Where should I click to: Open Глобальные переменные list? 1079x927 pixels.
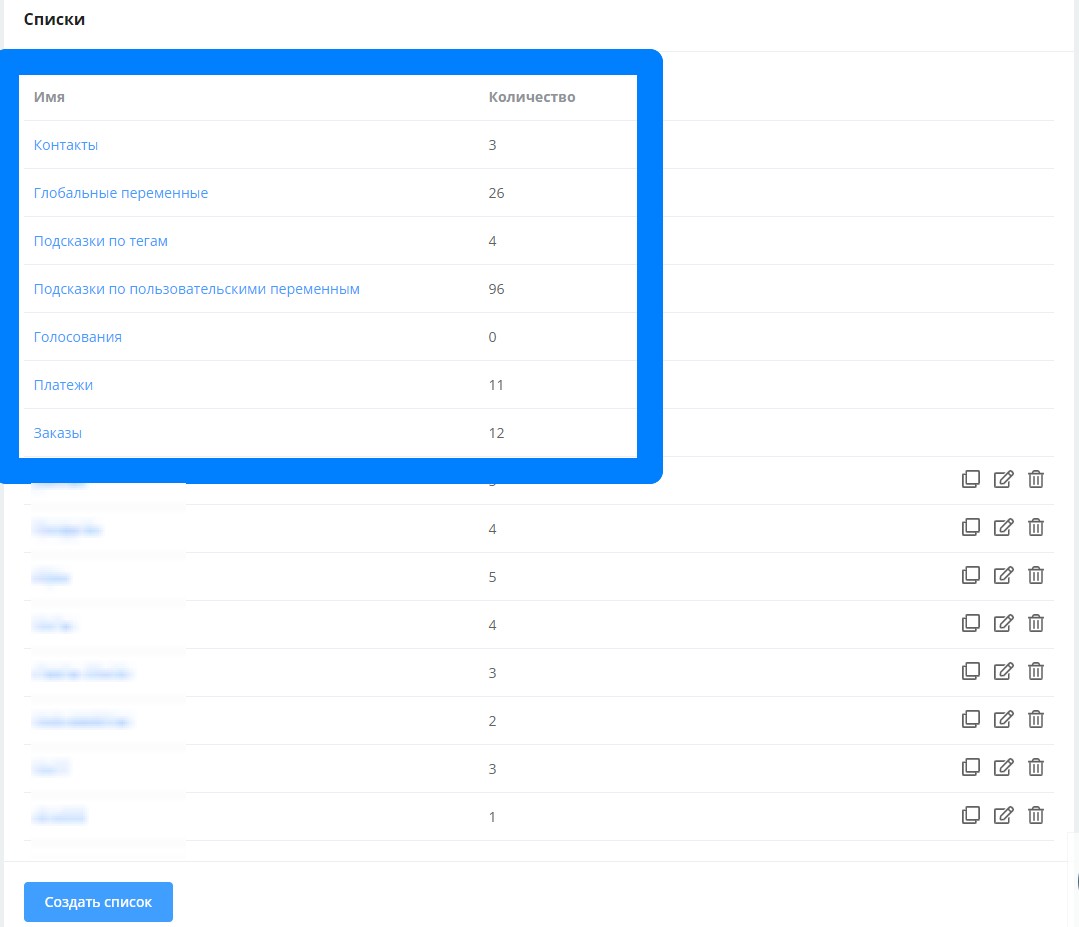pos(121,193)
